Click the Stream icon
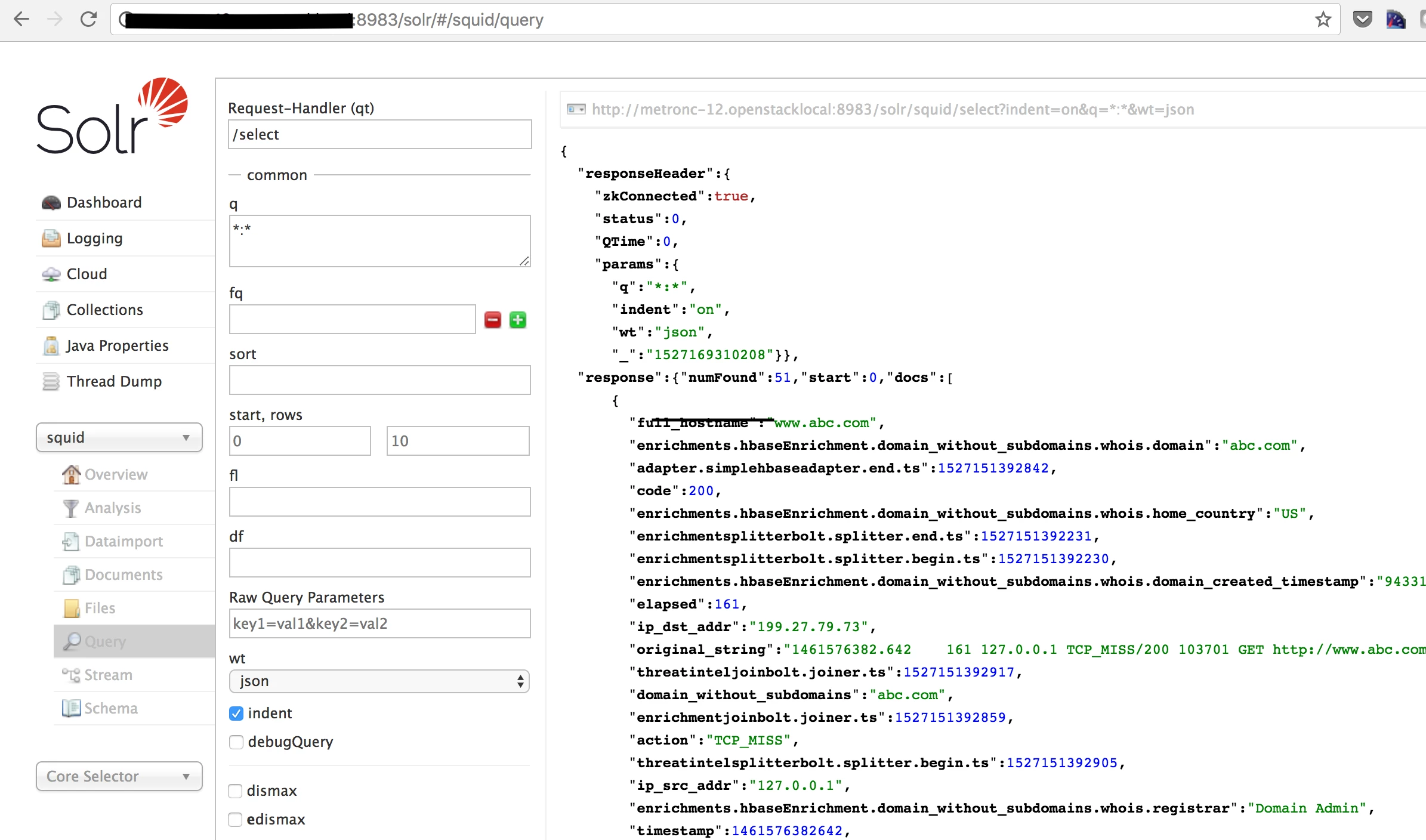This screenshot has height=840, width=1426. [x=71, y=675]
